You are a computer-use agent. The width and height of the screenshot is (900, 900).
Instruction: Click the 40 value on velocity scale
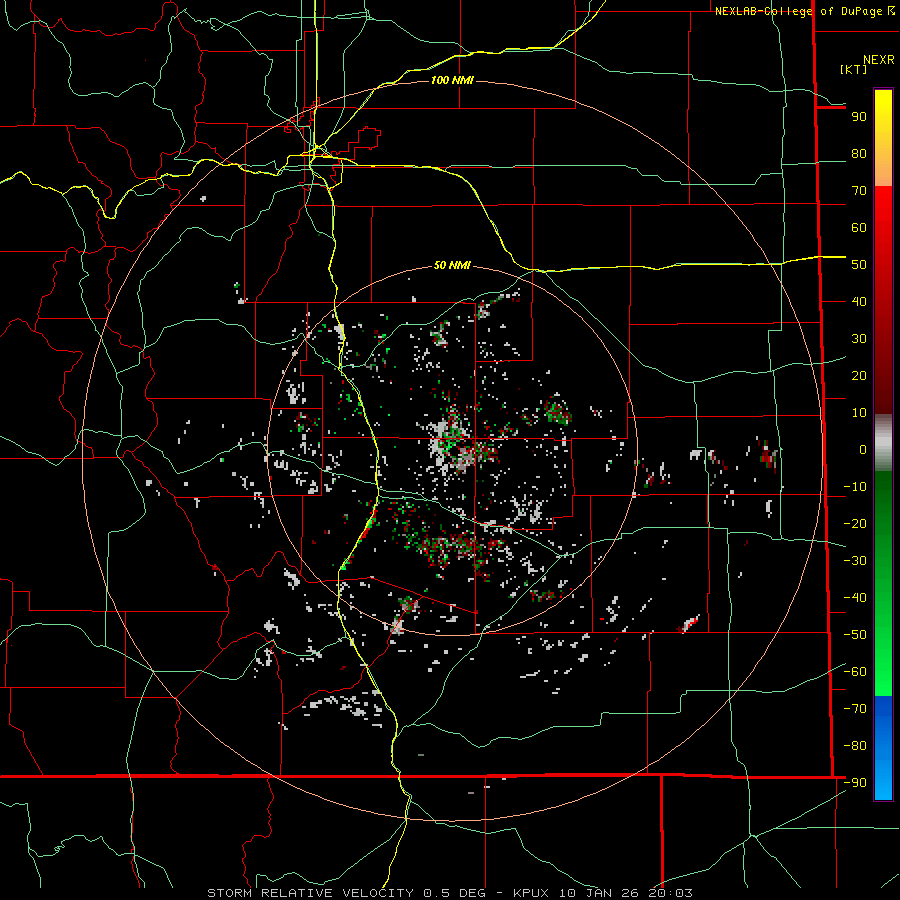(859, 302)
